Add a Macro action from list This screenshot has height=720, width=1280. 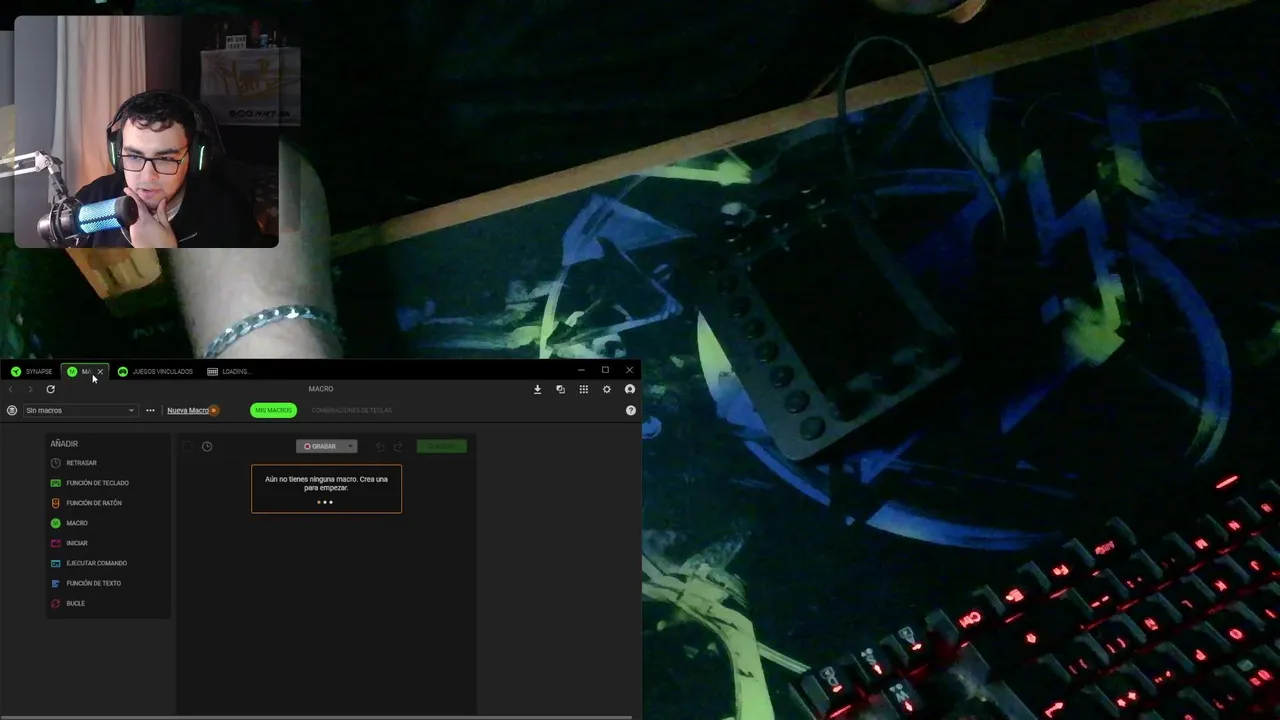(69, 523)
